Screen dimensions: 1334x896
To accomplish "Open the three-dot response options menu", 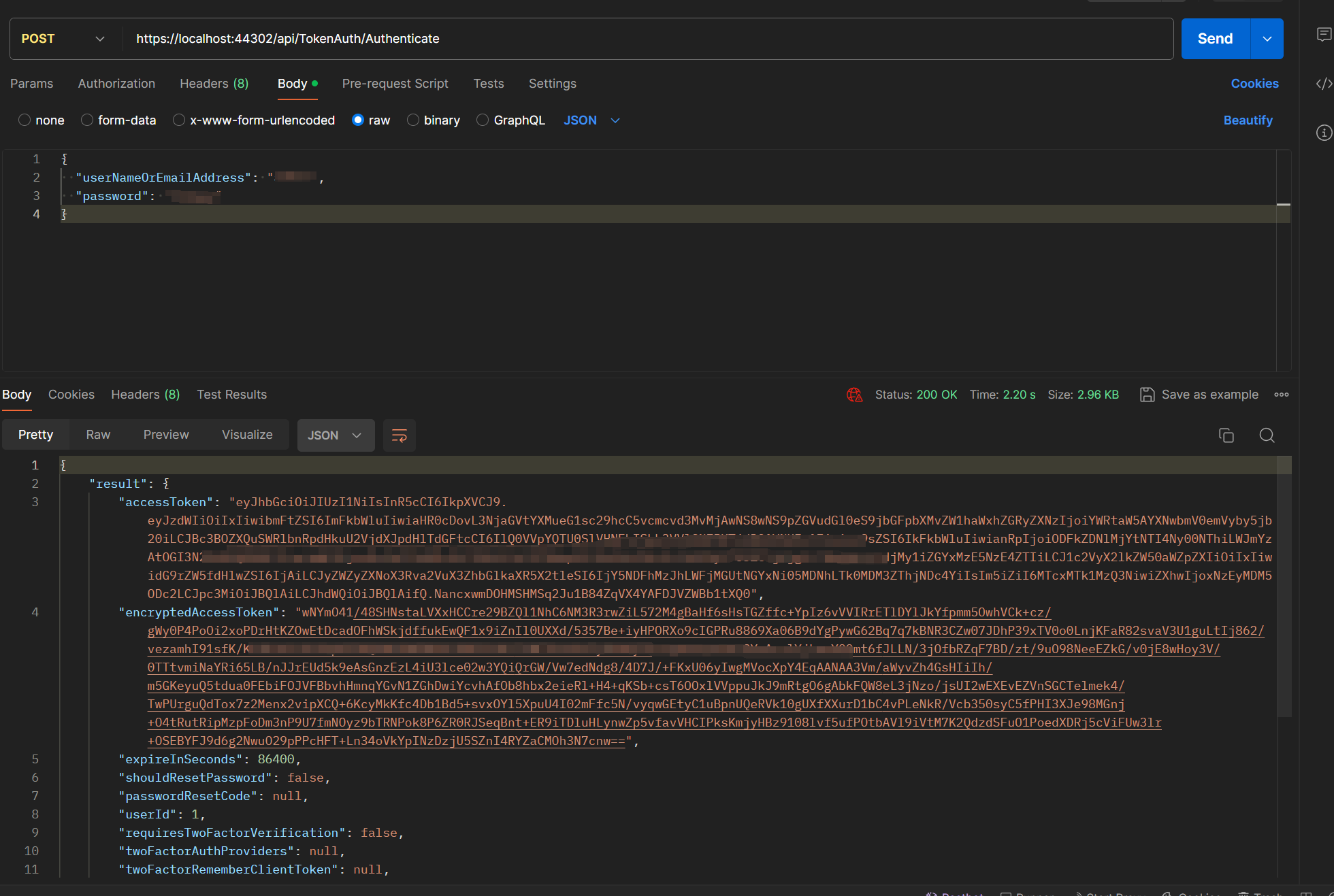I will [1282, 395].
